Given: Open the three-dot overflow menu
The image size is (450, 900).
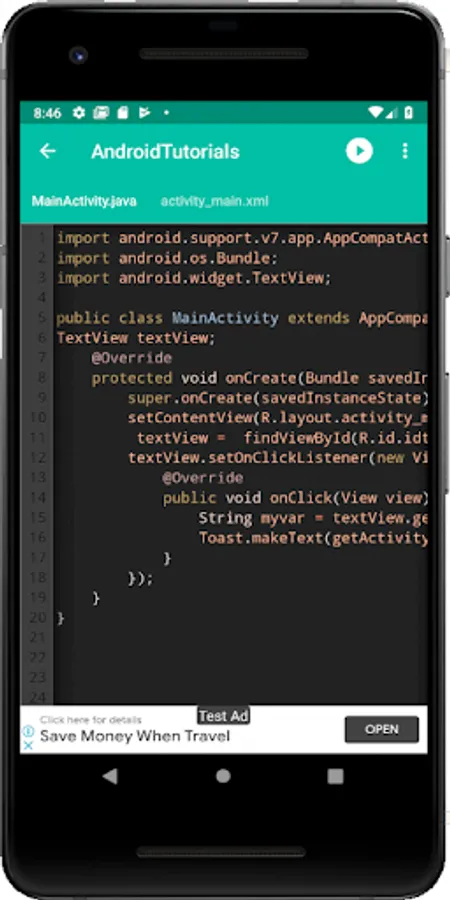Looking at the screenshot, I should click(x=405, y=151).
